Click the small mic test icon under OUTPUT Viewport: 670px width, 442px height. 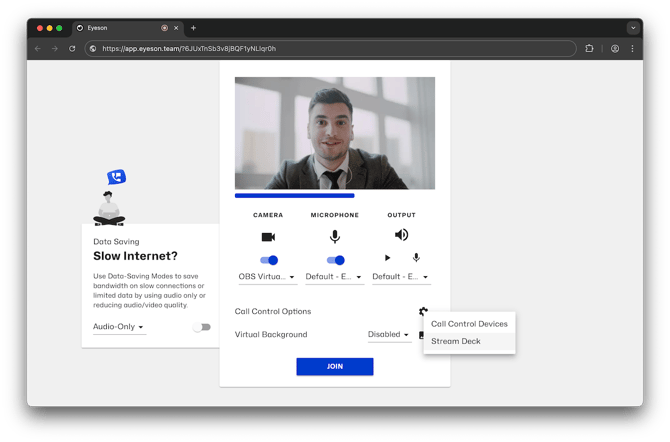pos(416,258)
